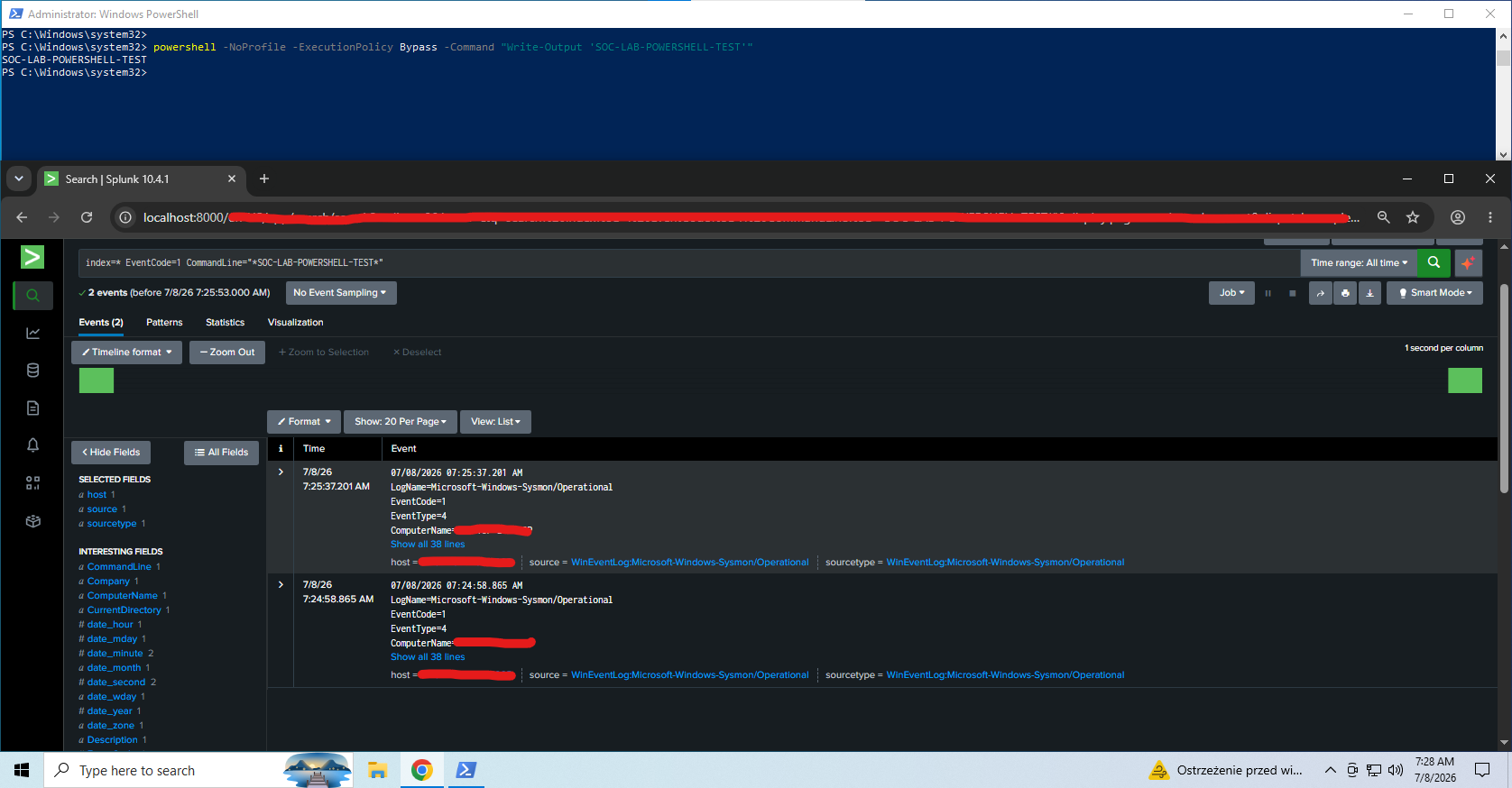Open the All Fields button

pos(222,453)
